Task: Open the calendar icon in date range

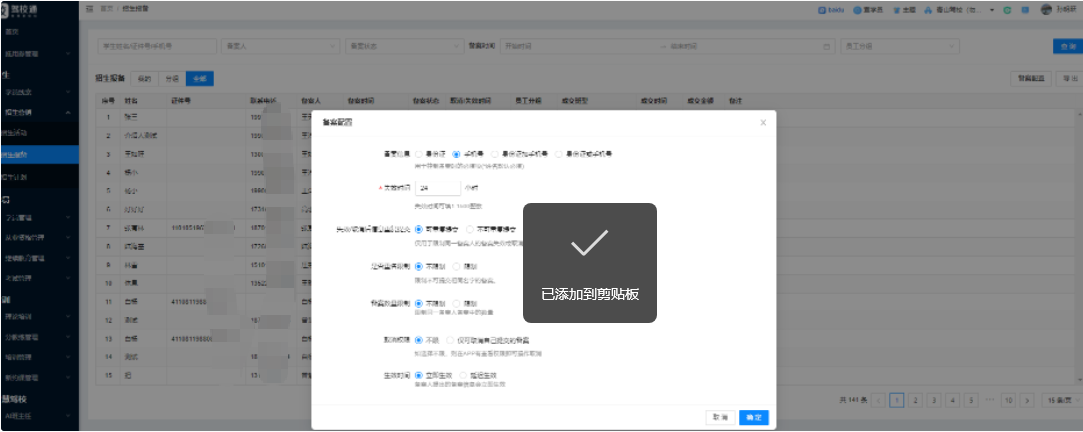Action: [825, 46]
